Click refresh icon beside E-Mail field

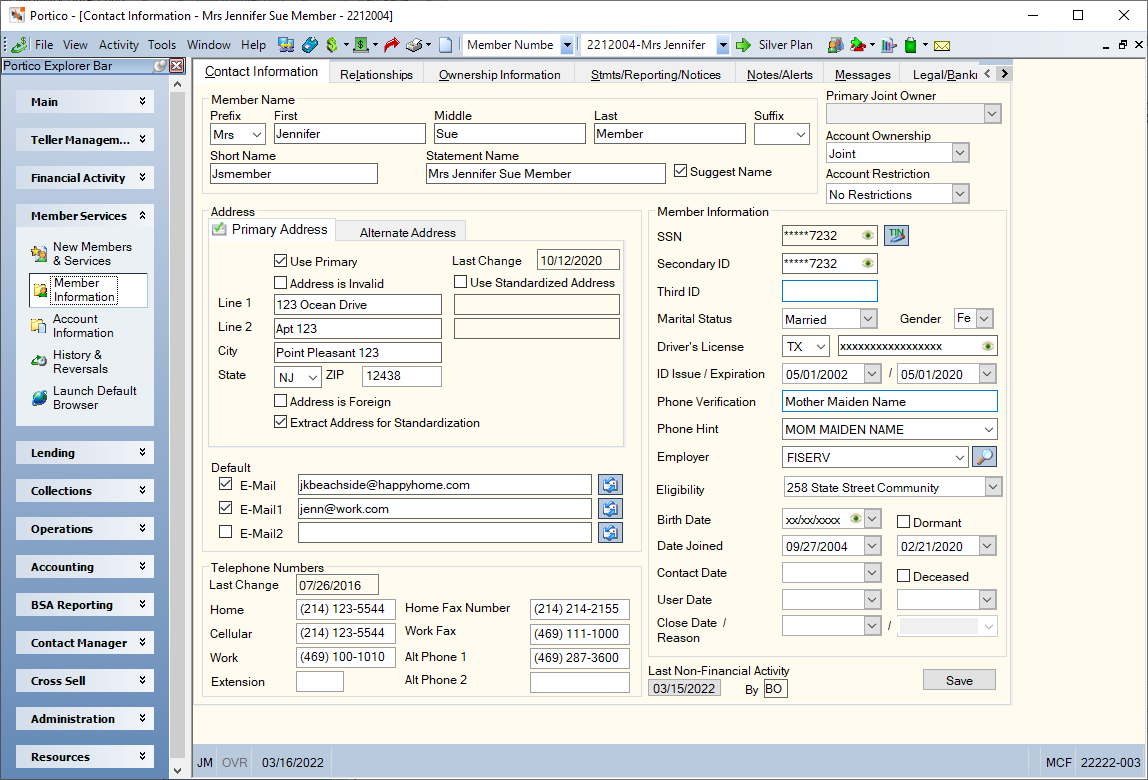(x=610, y=484)
